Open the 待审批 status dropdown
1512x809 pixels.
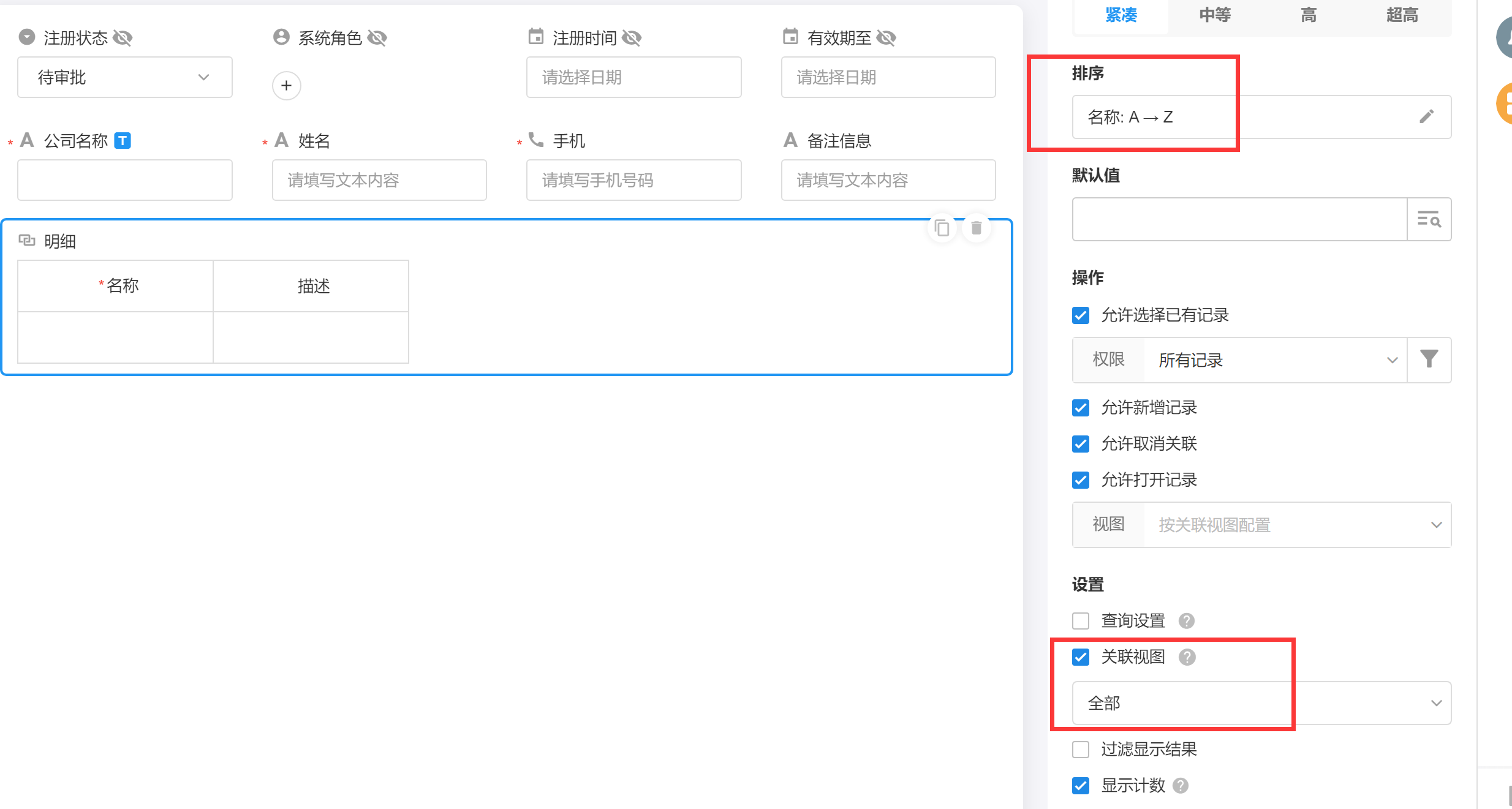coord(125,77)
